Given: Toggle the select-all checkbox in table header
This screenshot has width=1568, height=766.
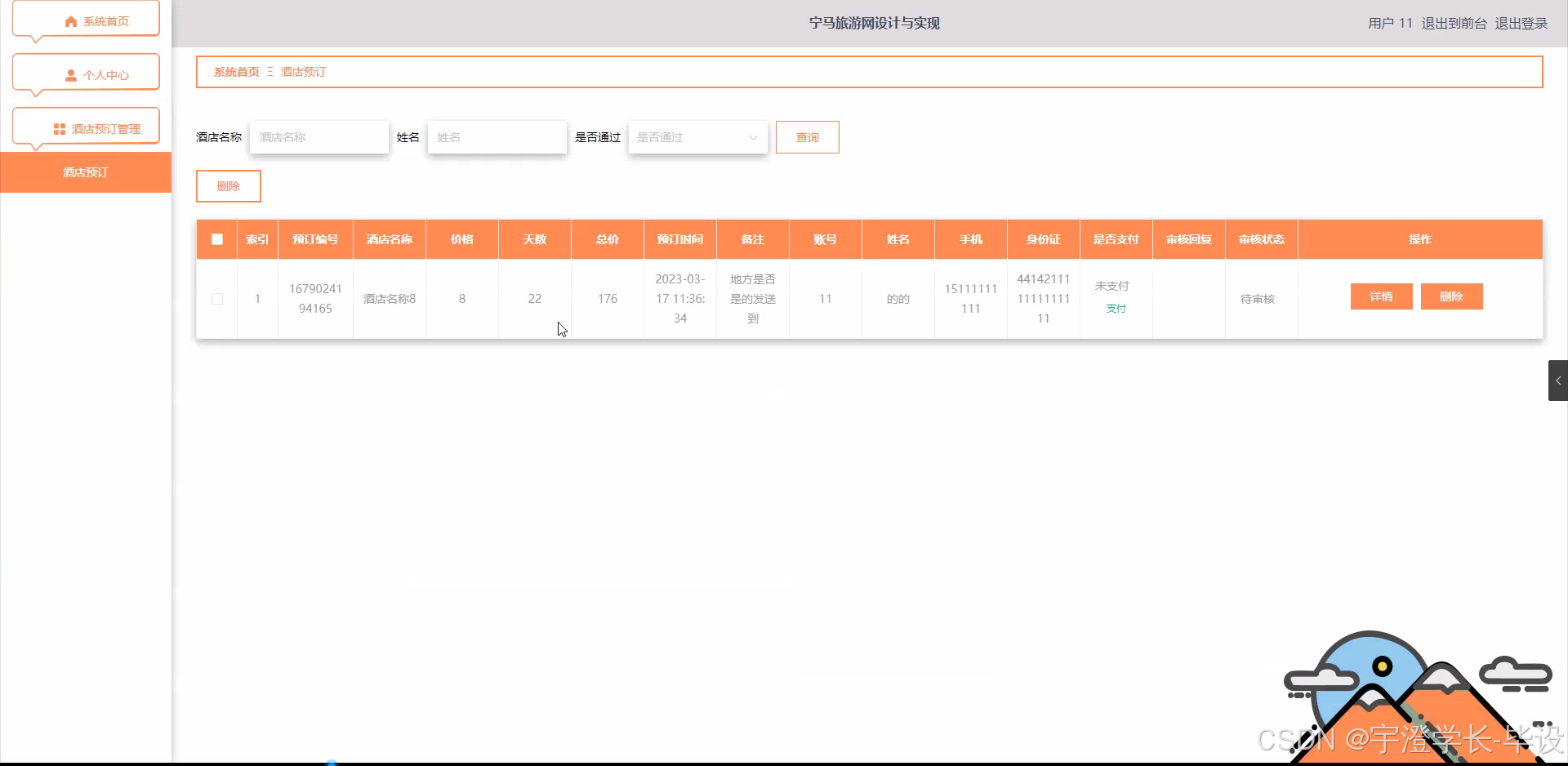Looking at the screenshot, I should (216, 239).
